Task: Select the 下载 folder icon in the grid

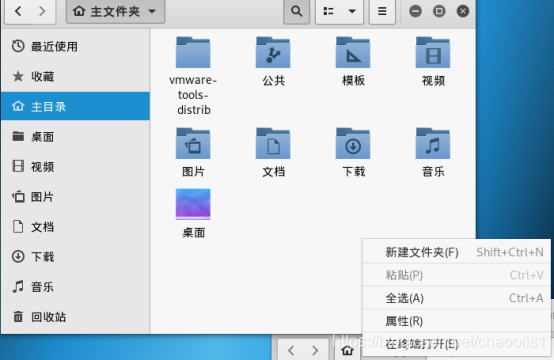Action: (x=353, y=143)
